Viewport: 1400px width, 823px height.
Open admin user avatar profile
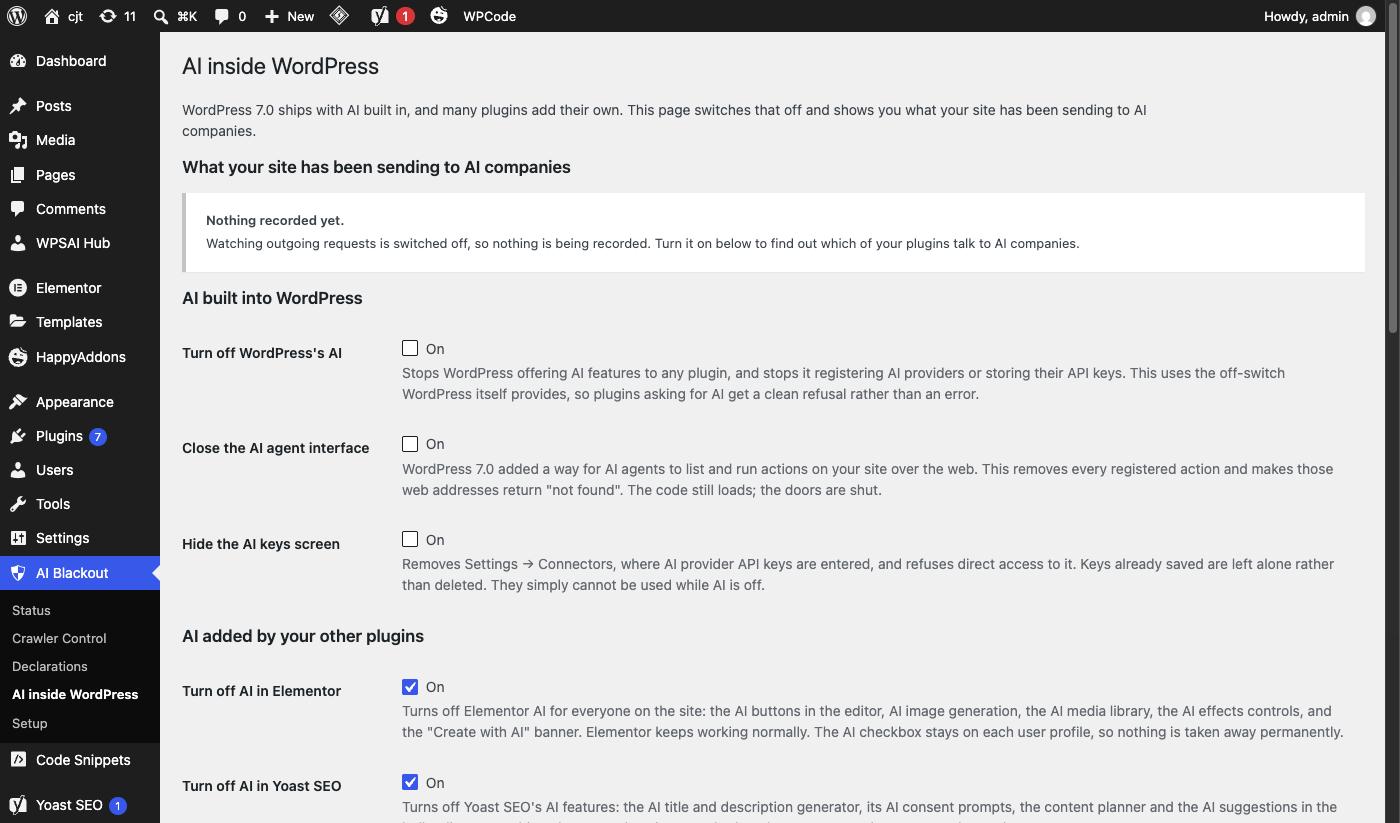click(1366, 16)
